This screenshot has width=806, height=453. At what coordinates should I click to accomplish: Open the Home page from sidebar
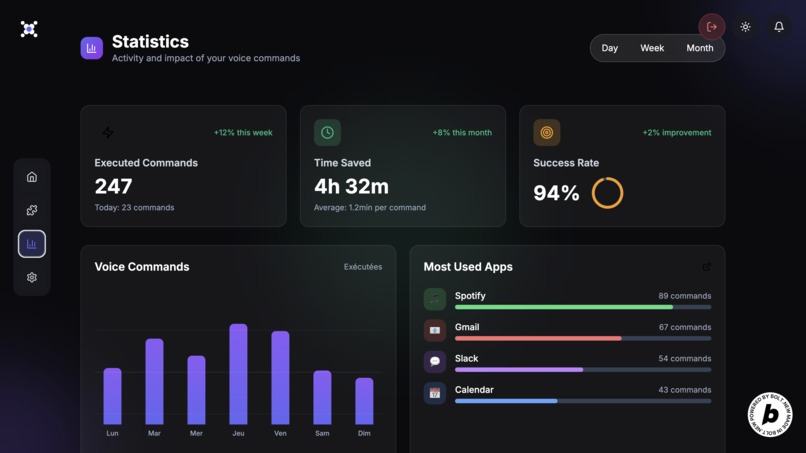point(32,177)
